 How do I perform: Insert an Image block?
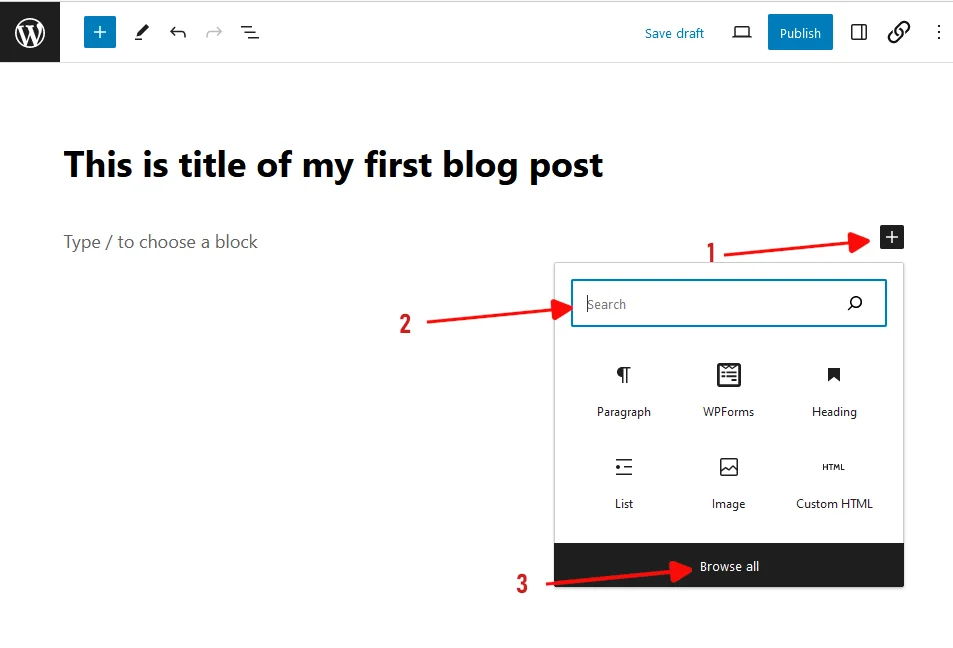pyautogui.click(x=729, y=482)
